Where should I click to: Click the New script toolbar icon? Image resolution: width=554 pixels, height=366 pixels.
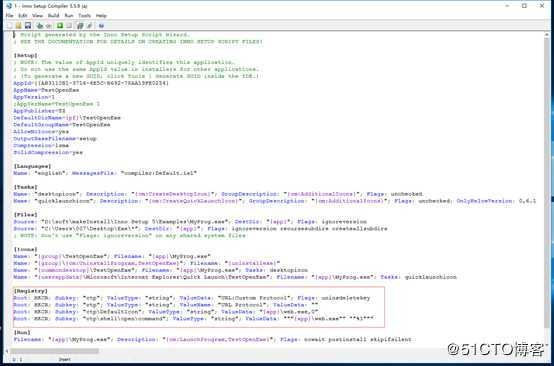point(10,25)
